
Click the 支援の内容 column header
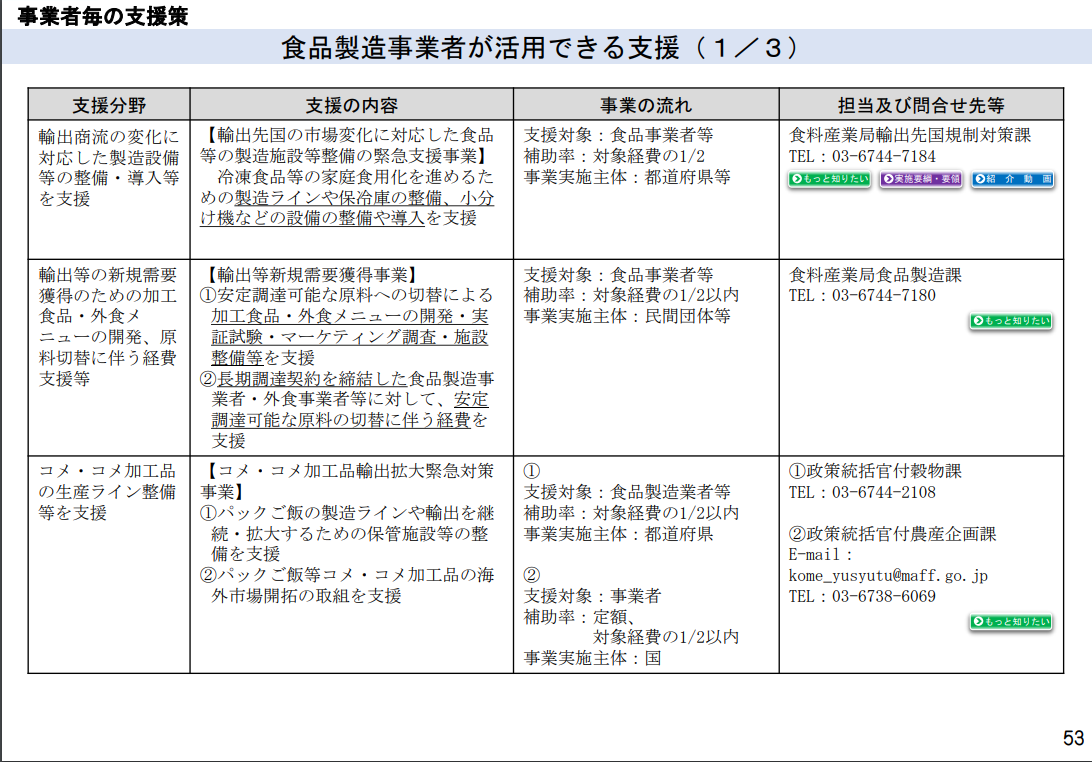pos(352,105)
